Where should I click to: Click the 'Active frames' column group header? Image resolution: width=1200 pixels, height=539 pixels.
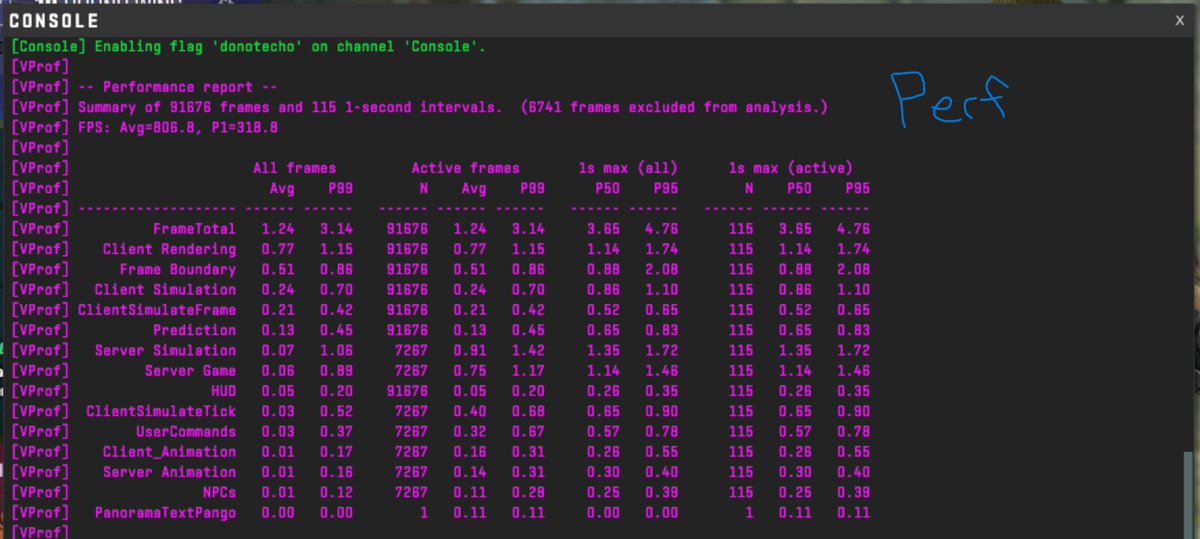[x=465, y=168]
